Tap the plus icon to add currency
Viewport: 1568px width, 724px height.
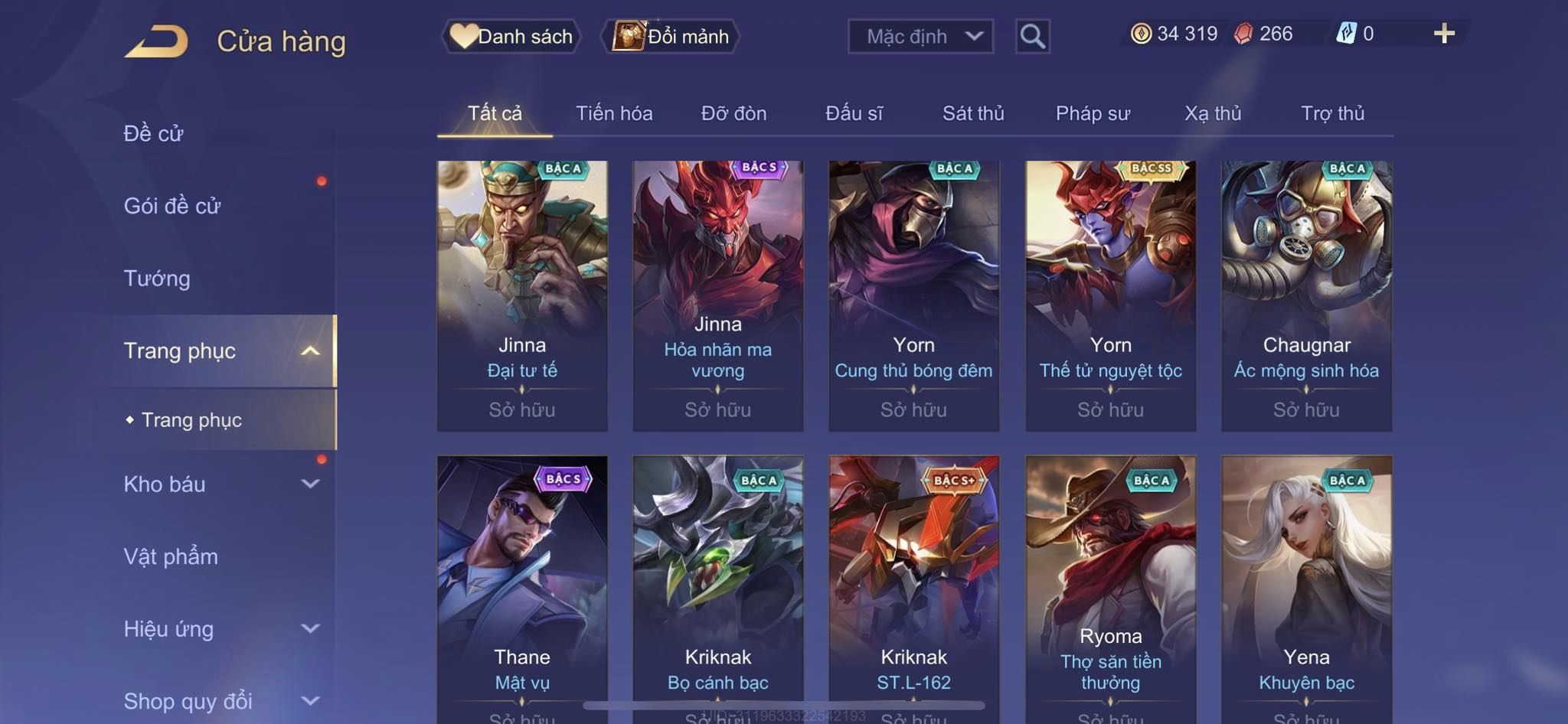pyautogui.click(x=1444, y=34)
